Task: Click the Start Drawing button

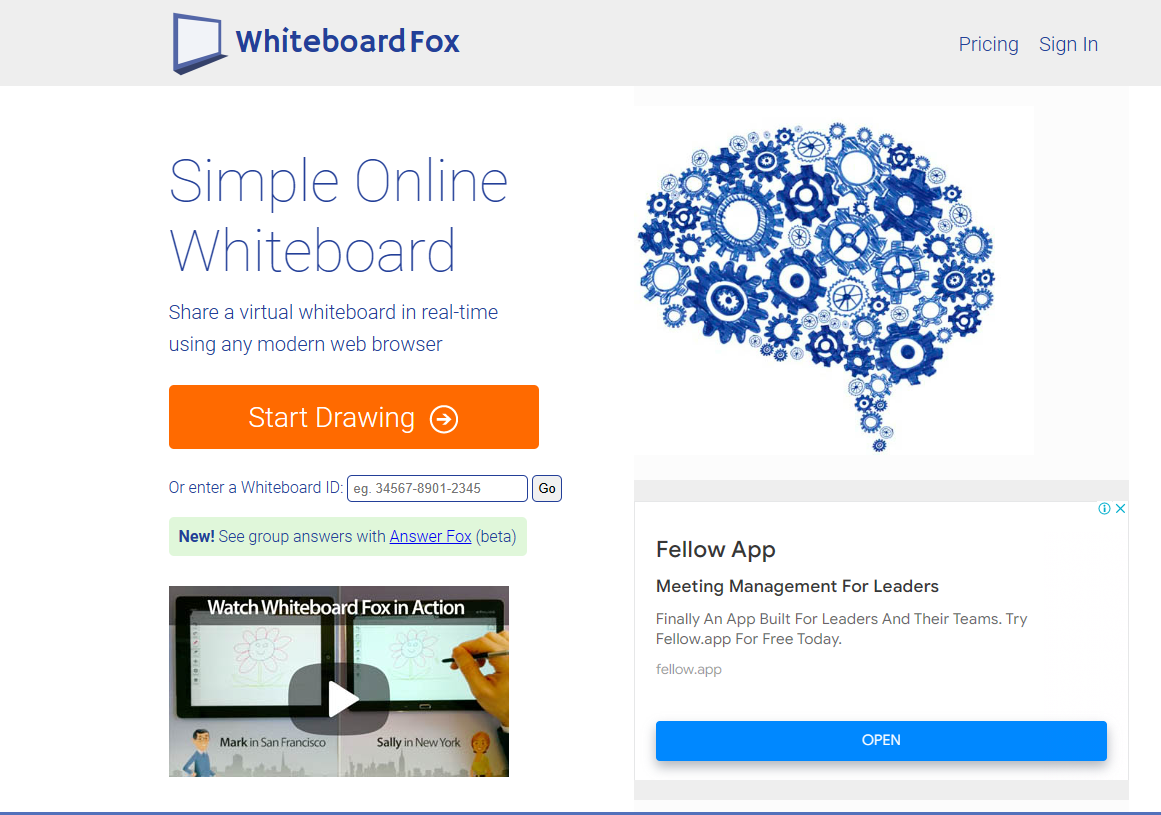Action: (x=354, y=417)
